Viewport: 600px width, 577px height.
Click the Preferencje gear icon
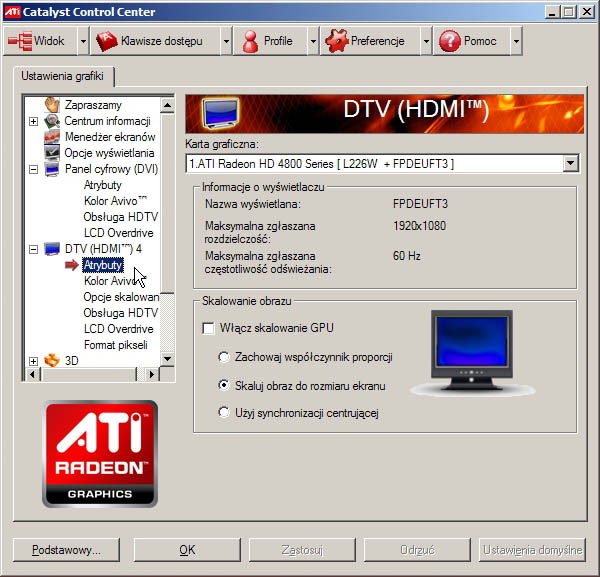click(337, 41)
